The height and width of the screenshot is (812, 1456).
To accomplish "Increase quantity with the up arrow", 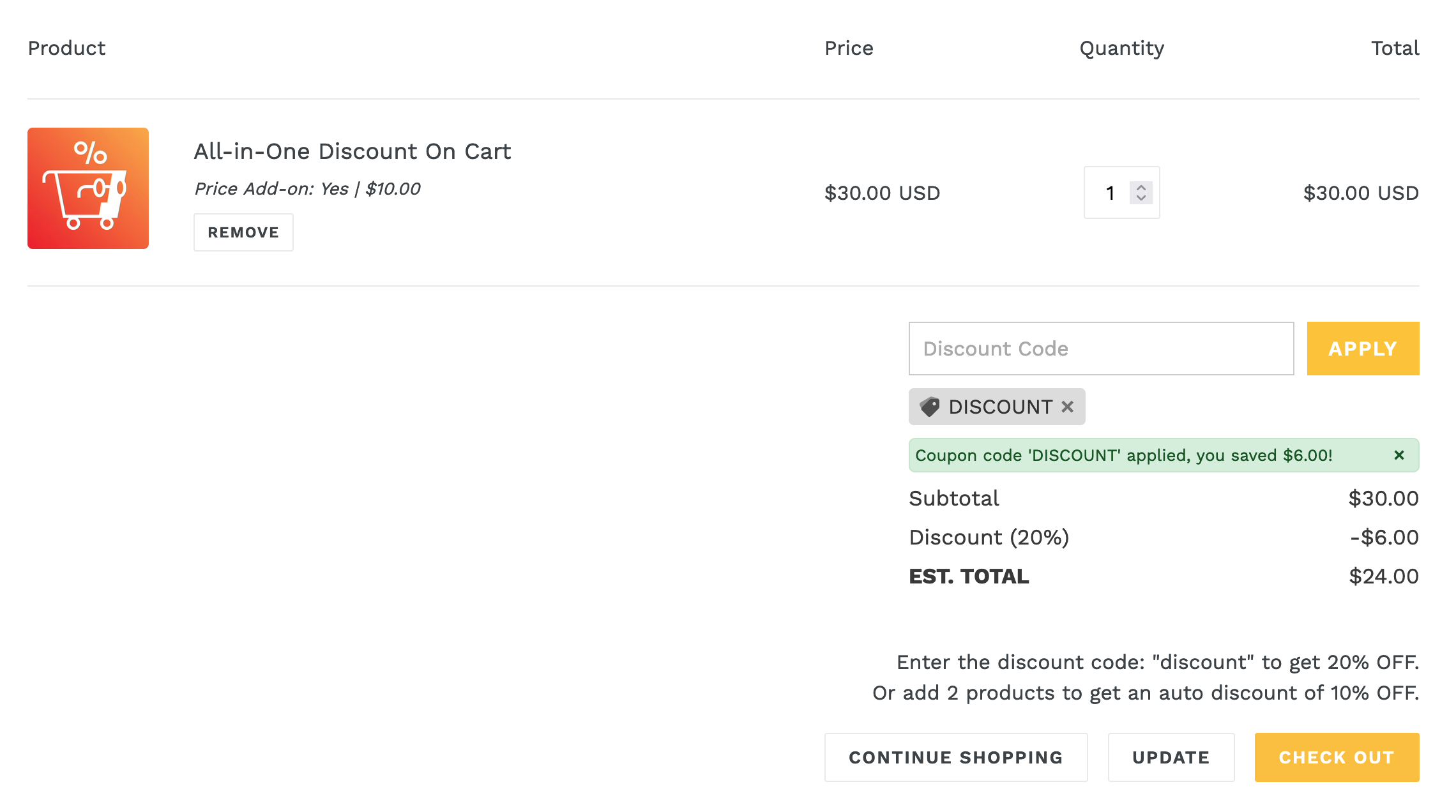I will tap(1141, 188).
